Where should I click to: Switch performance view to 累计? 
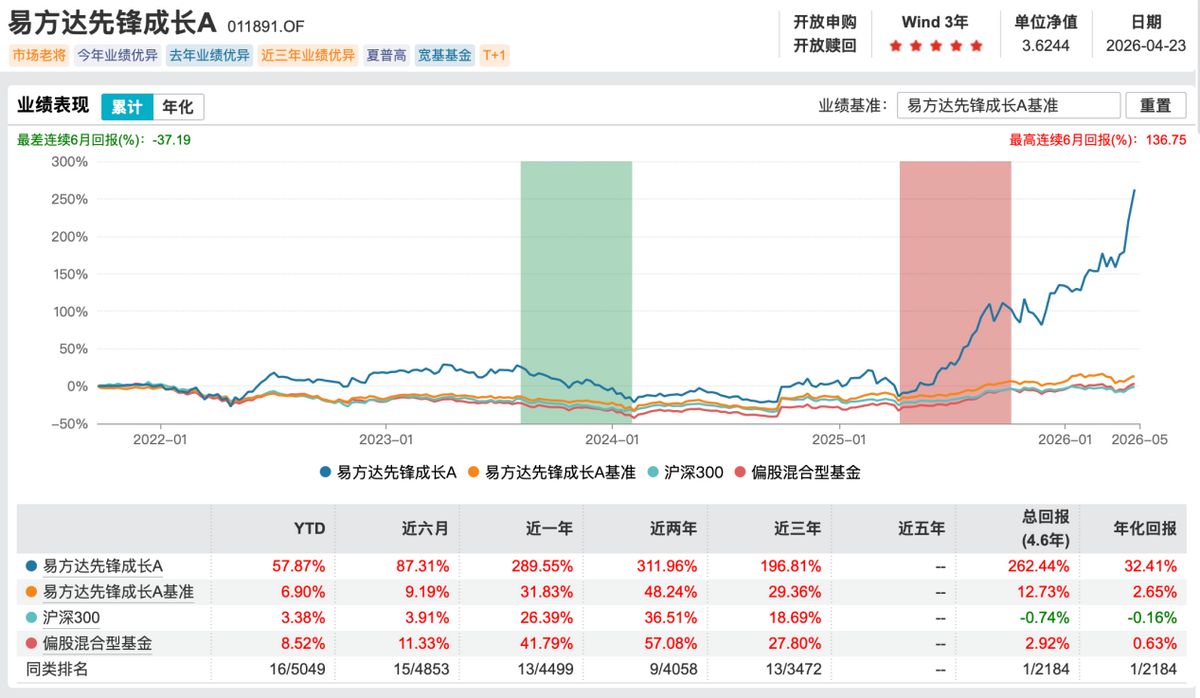pos(127,107)
